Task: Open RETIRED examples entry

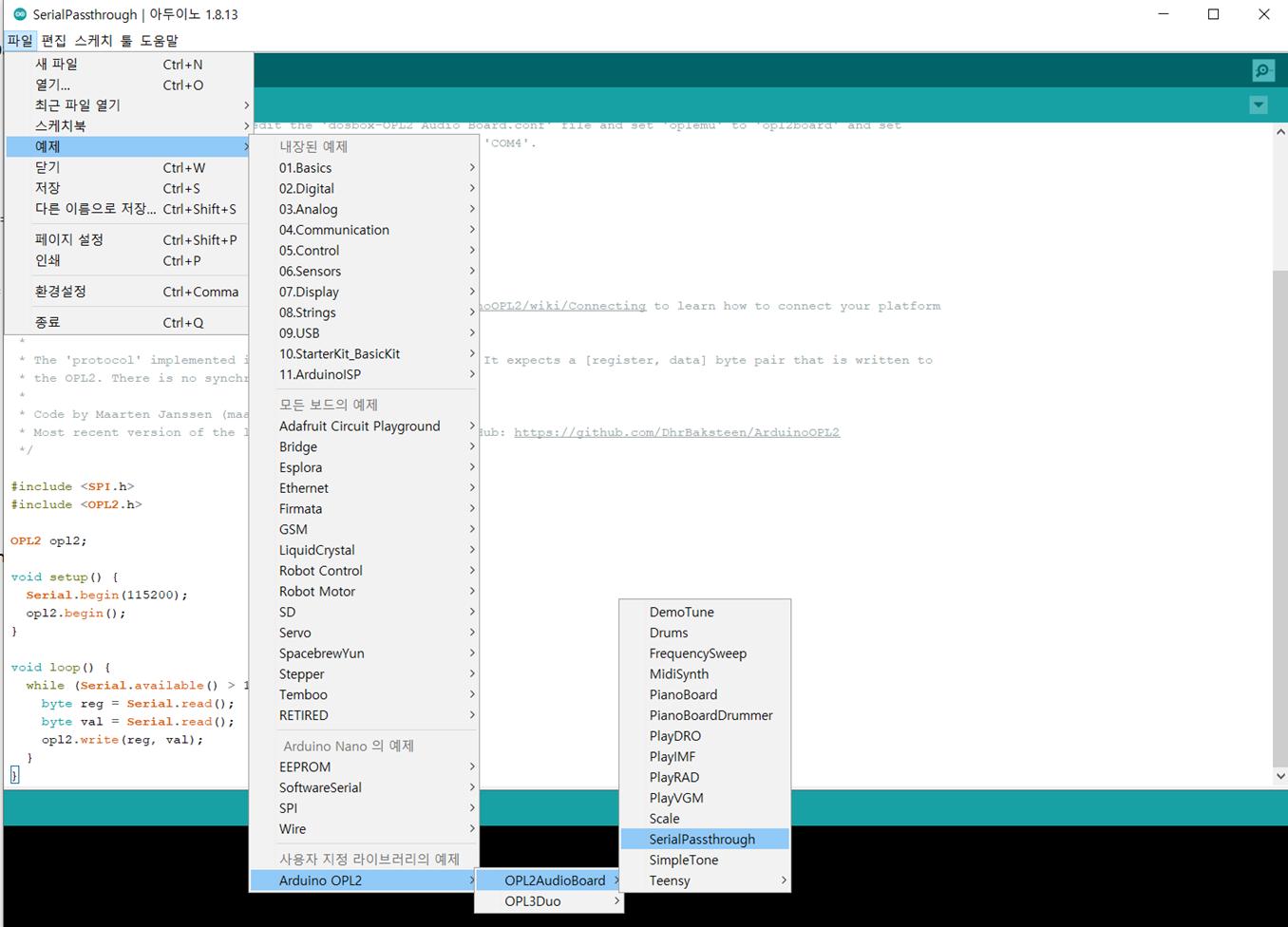Action: click(364, 715)
